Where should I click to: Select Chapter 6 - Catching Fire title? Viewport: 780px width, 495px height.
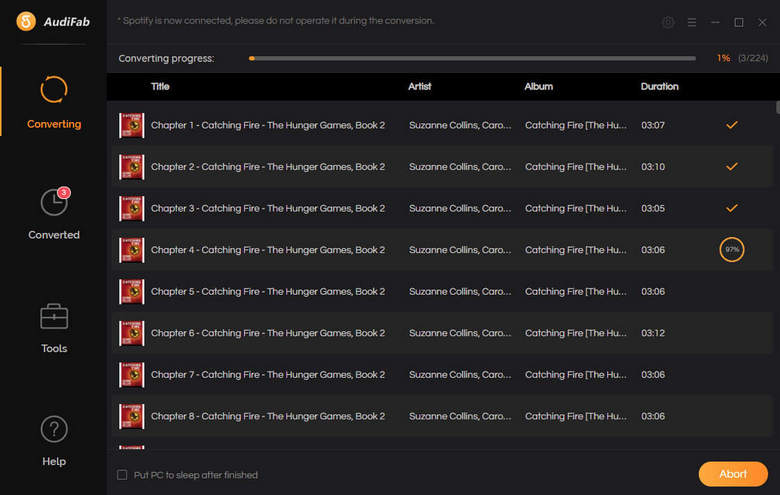click(268, 333)
